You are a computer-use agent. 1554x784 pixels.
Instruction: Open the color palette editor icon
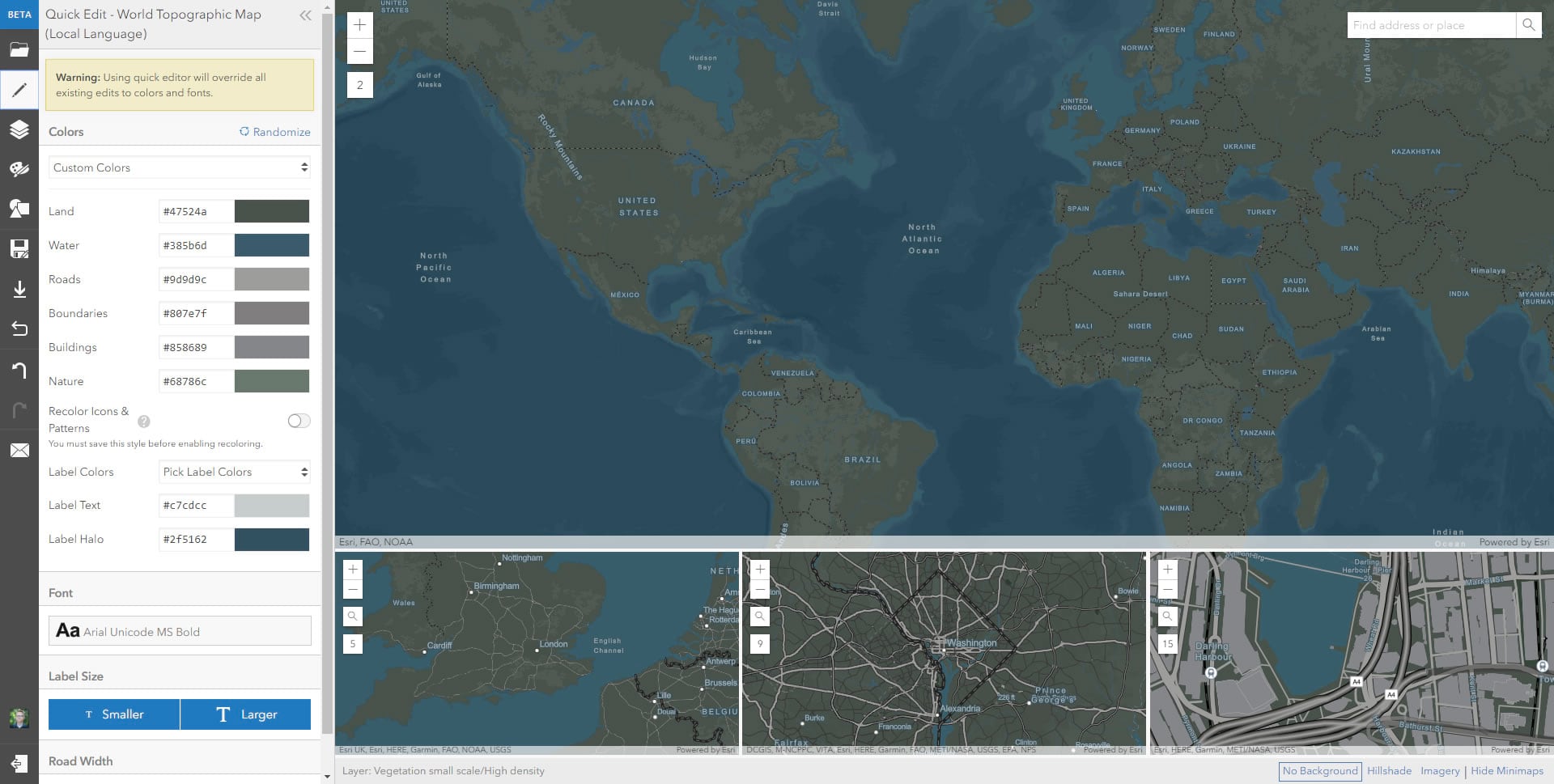tap(19, 169)
